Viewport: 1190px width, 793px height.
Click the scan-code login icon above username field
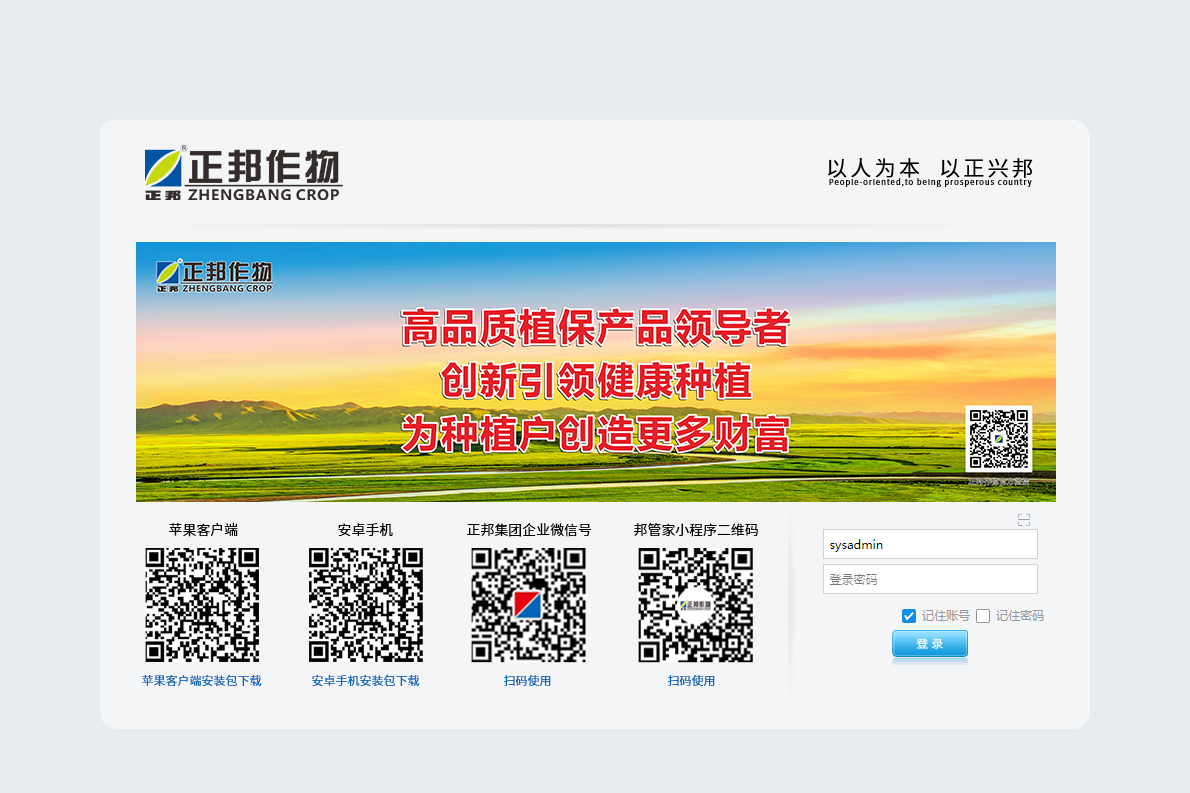(x=1024, y=520)
